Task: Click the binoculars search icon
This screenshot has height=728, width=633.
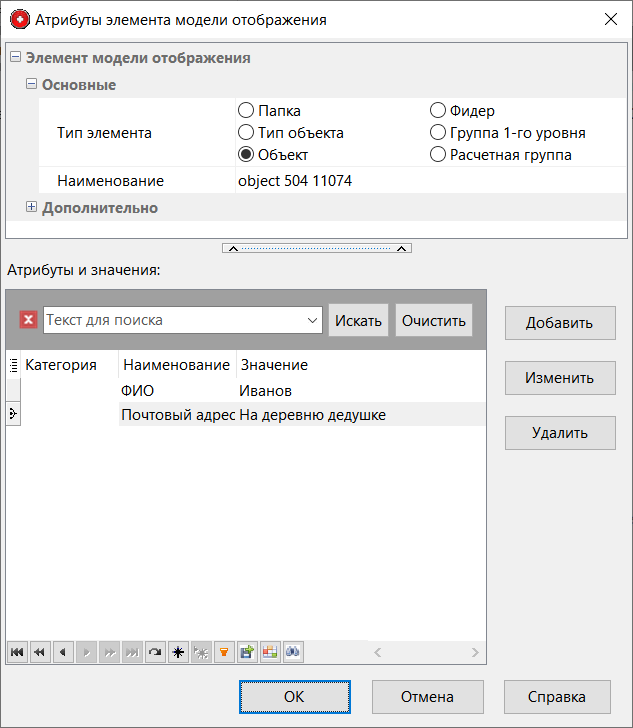Action: [293, 652]
